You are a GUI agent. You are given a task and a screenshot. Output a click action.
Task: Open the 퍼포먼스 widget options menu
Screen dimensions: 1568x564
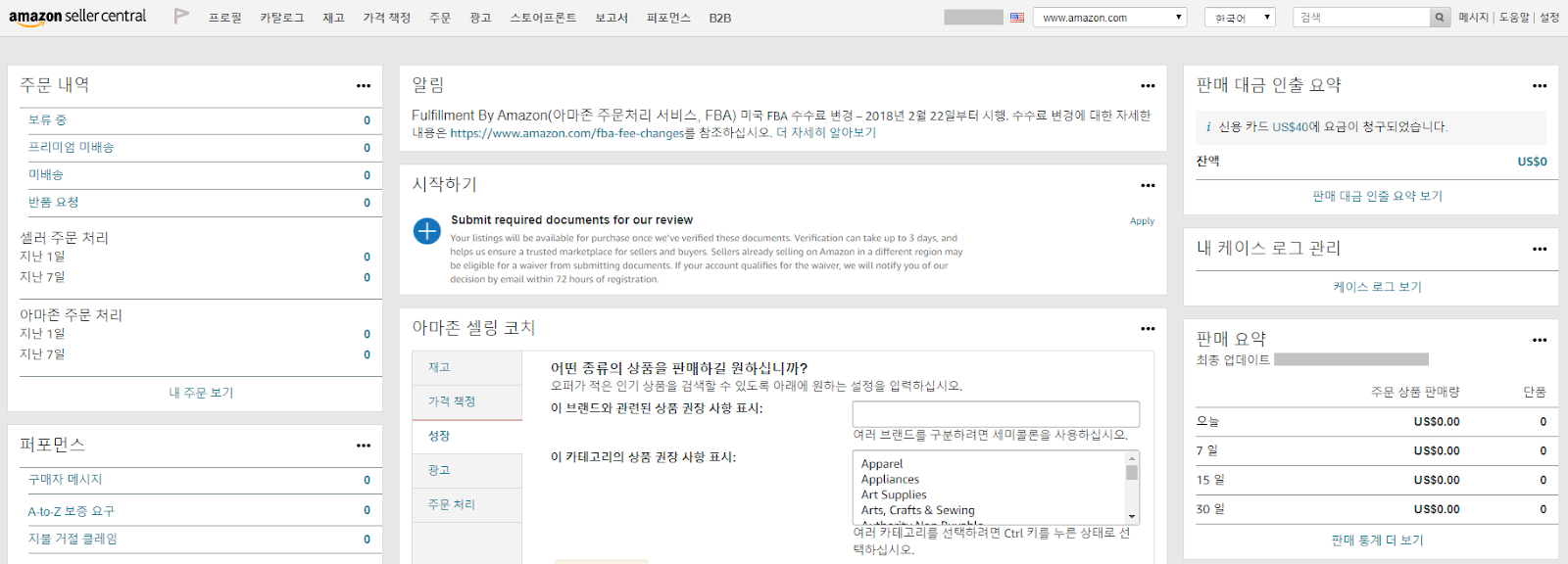(364, 446)
